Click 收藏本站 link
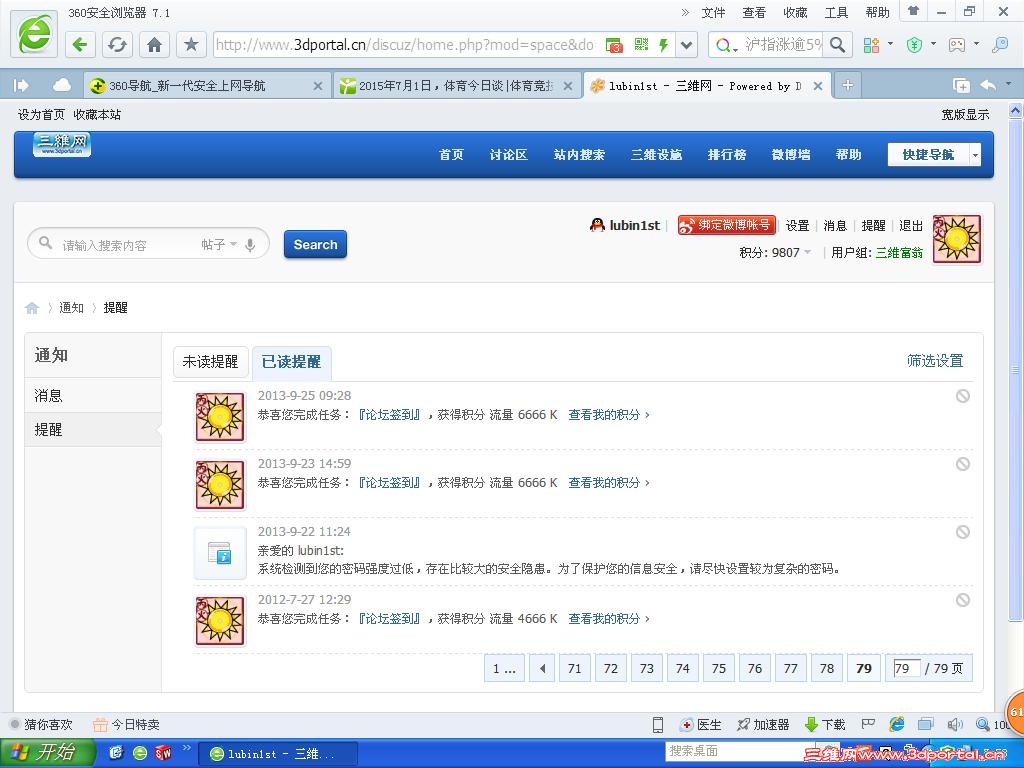Image resolution: width=1024 pixels, height=768 pixels. pos(97,114)
